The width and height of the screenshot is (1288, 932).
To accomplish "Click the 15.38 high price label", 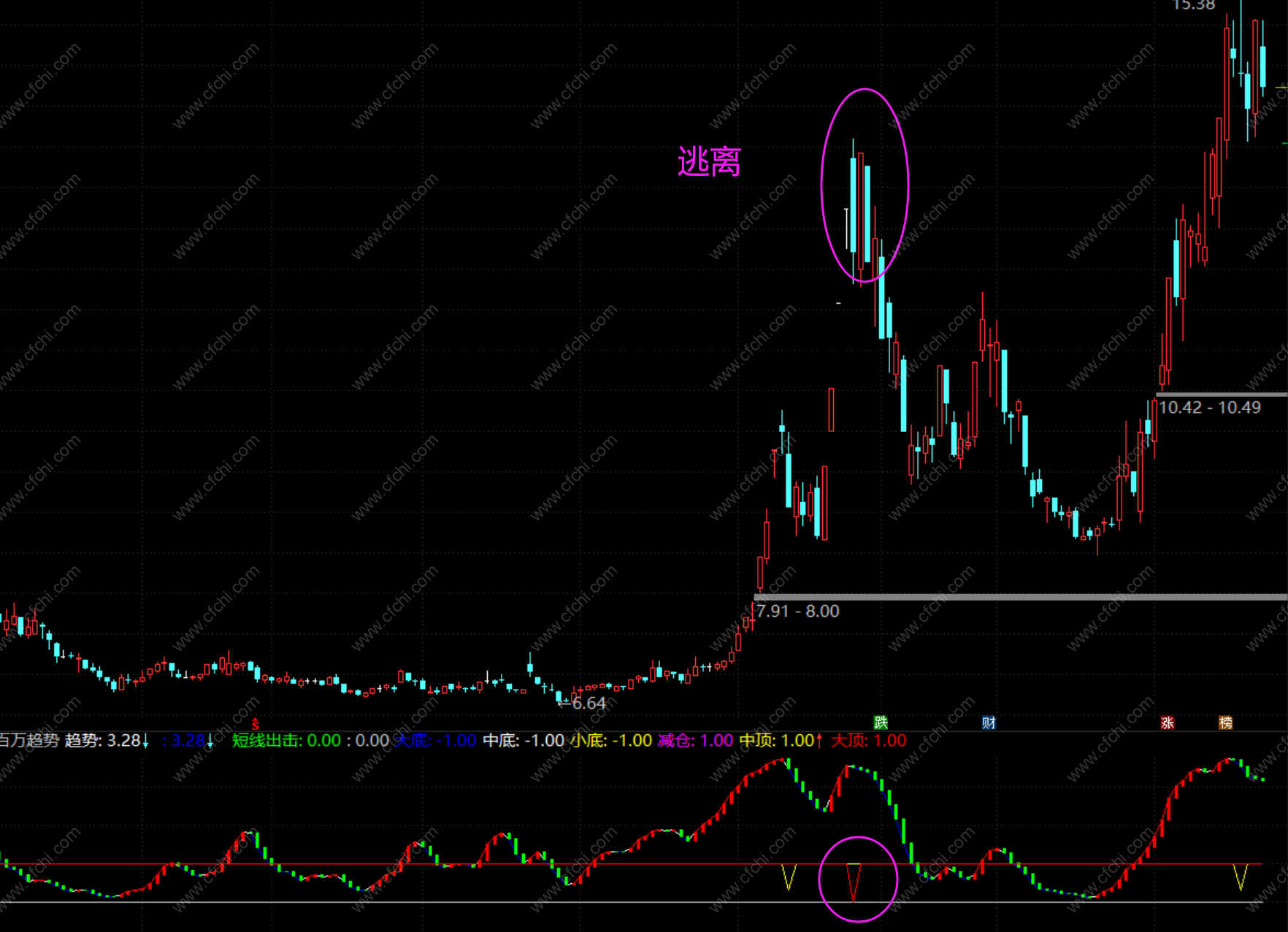I will coord(1193,6).
